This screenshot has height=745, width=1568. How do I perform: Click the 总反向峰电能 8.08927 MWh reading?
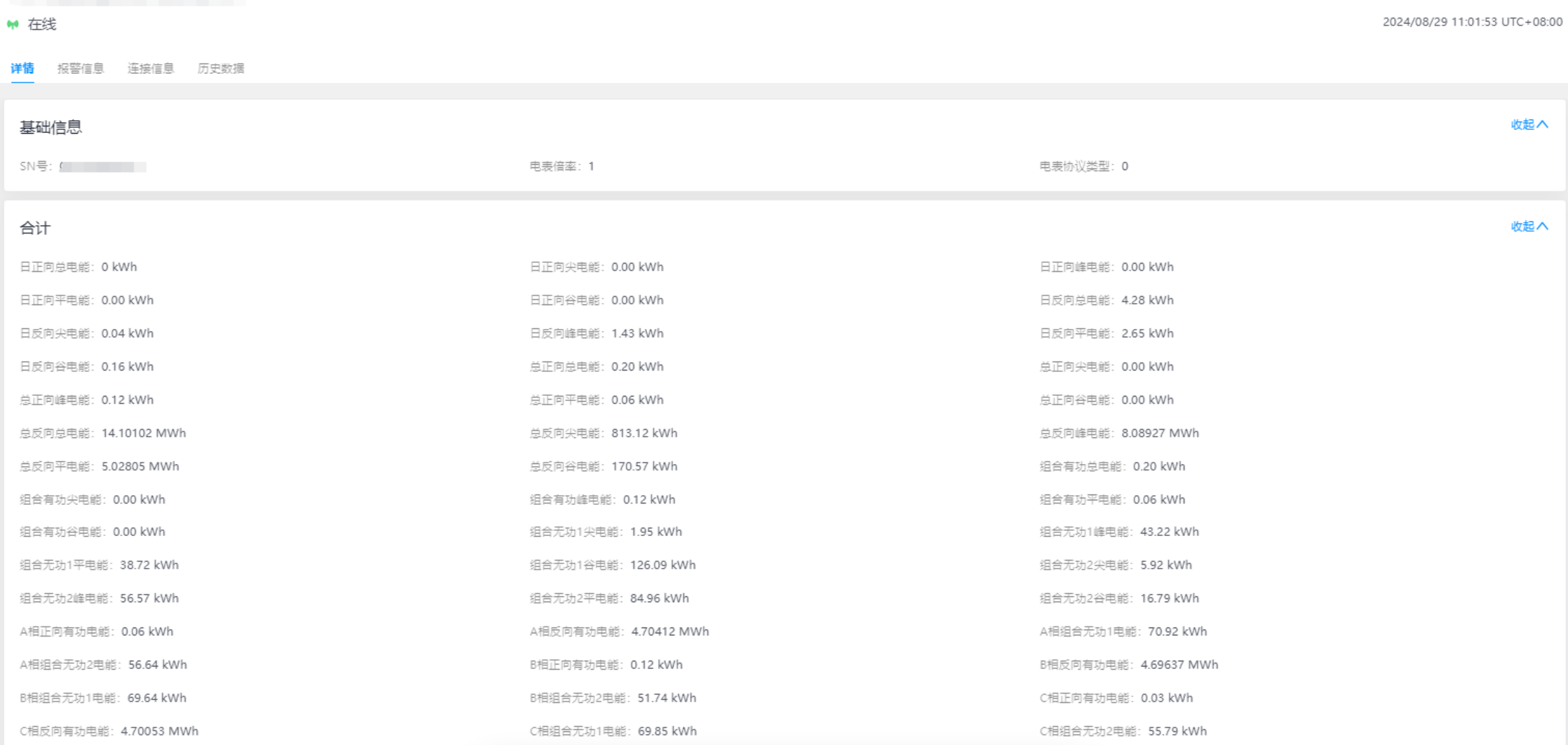1160,433
